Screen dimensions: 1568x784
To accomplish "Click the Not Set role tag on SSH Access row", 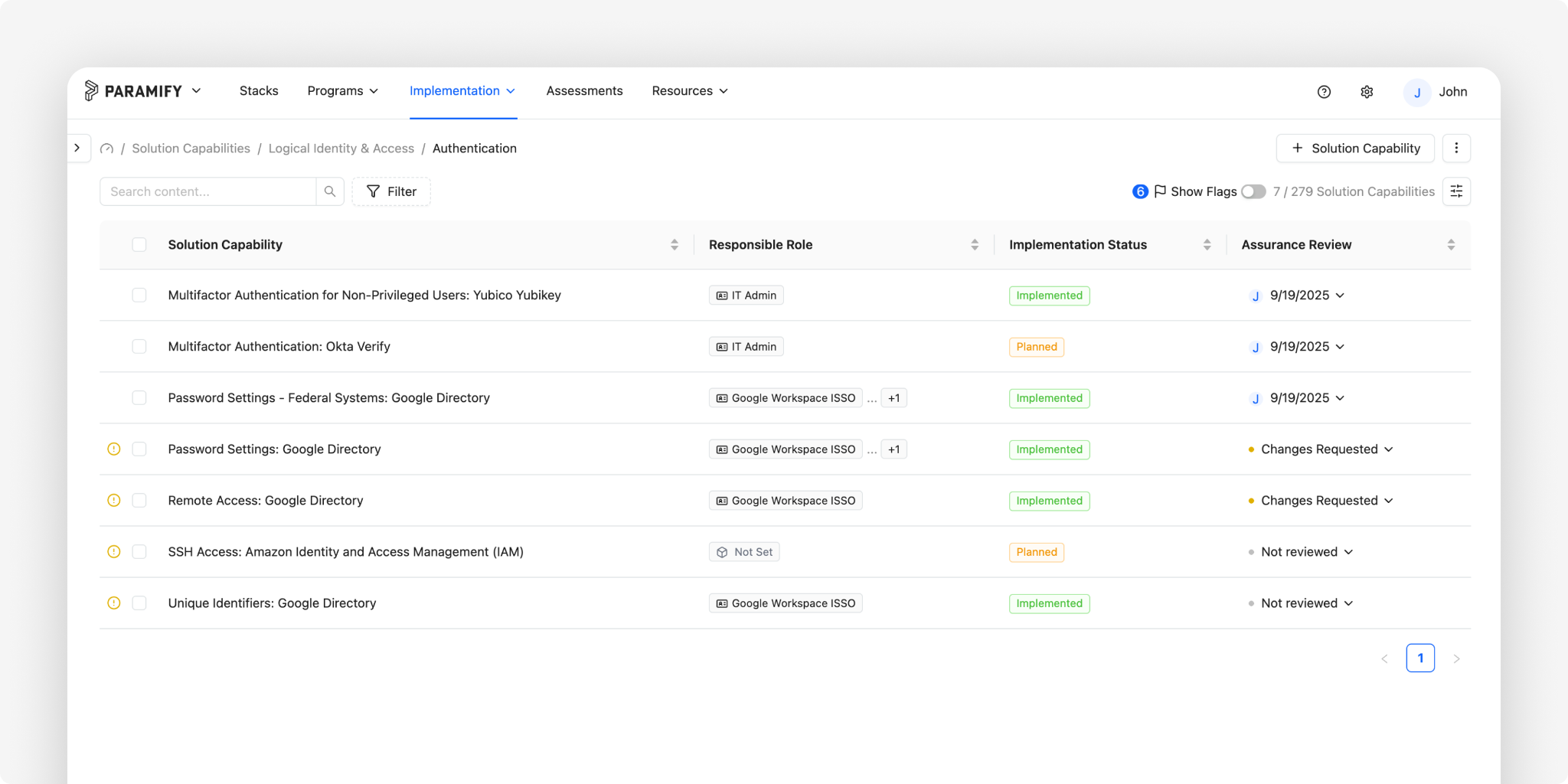I will 744,552.
